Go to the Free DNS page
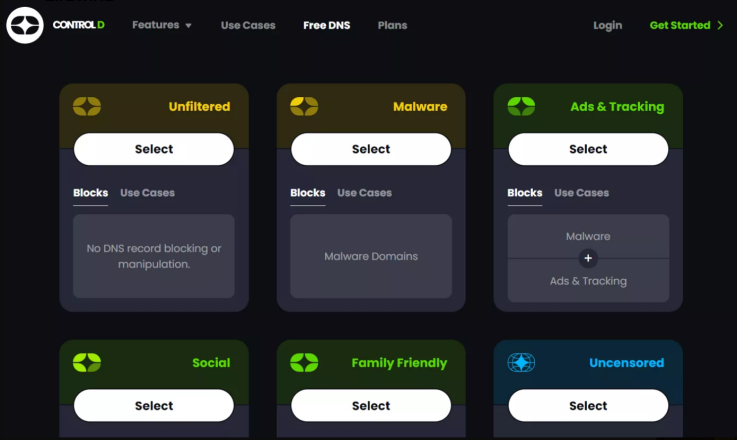Viewport: 737px width, 440px height. point(327,25)
